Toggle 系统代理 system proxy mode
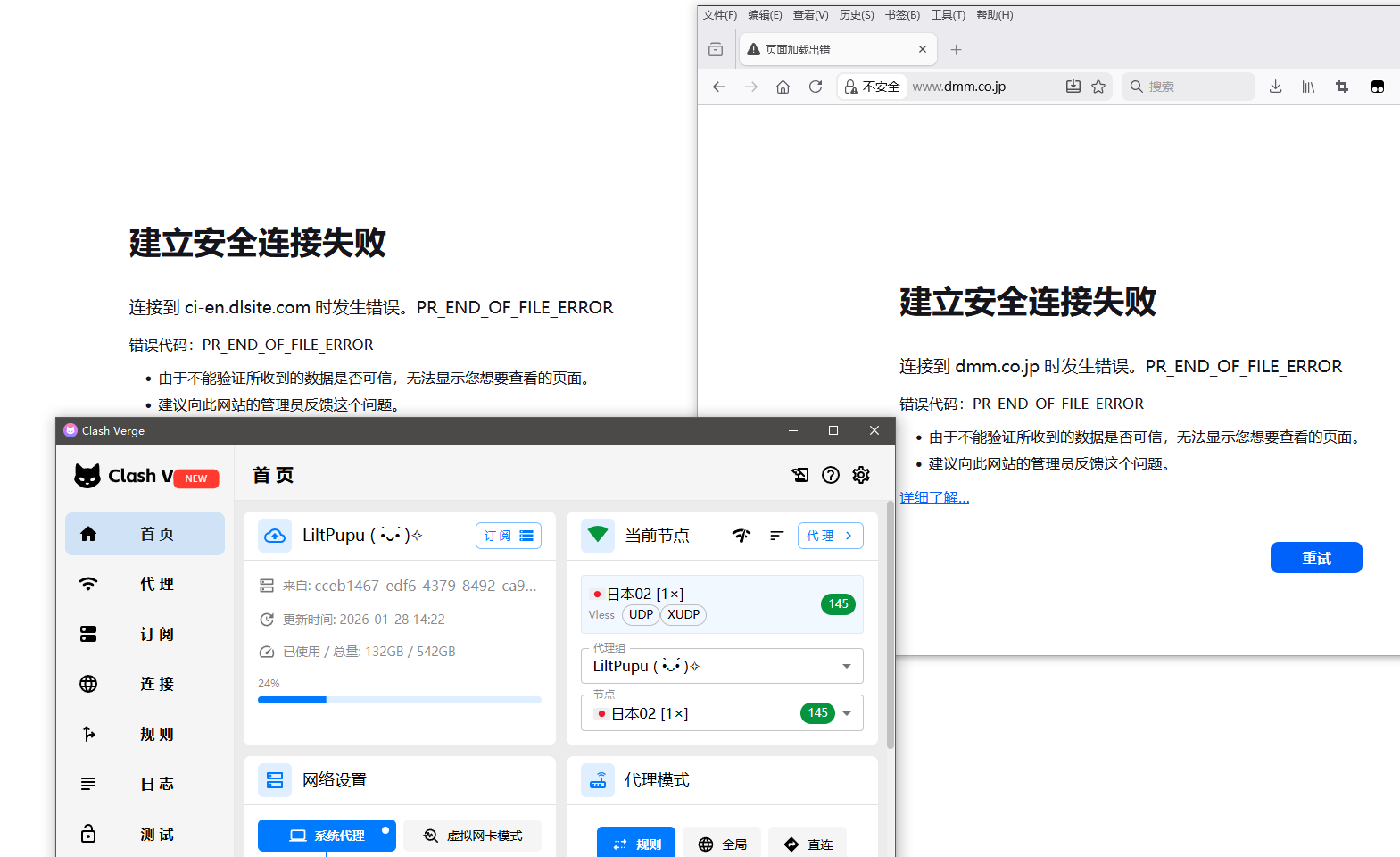 click(327, 836)
